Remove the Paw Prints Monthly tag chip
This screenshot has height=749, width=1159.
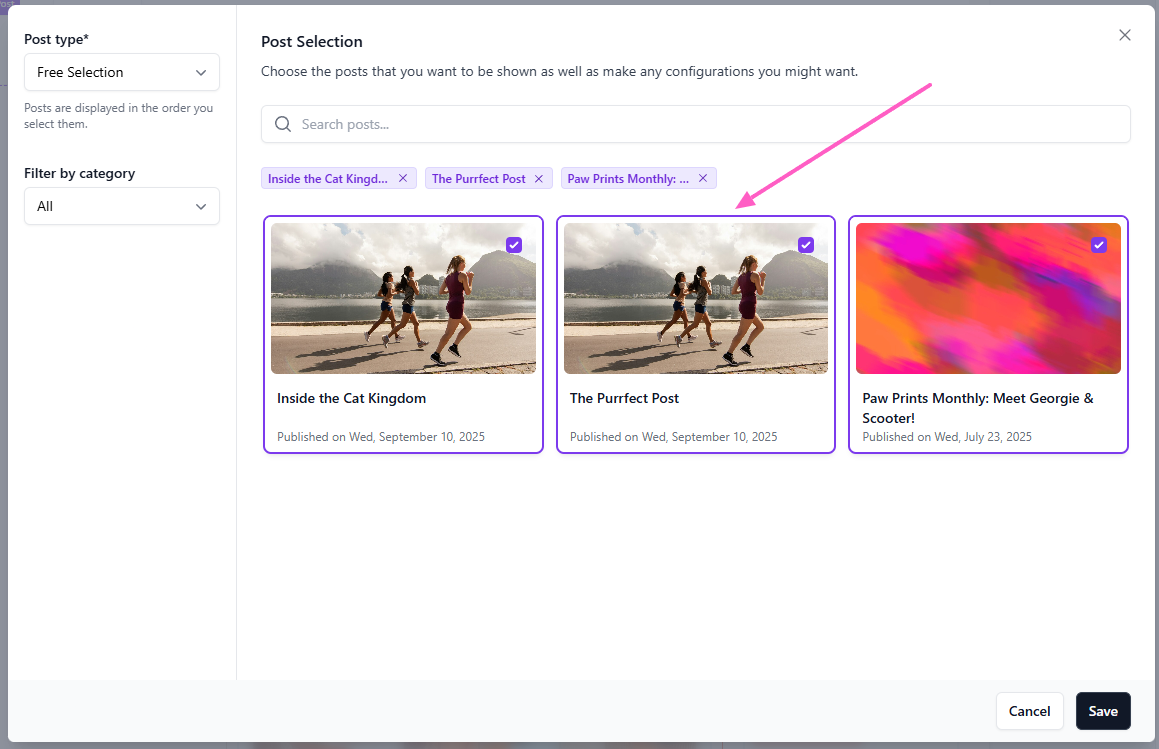(703, 179)
